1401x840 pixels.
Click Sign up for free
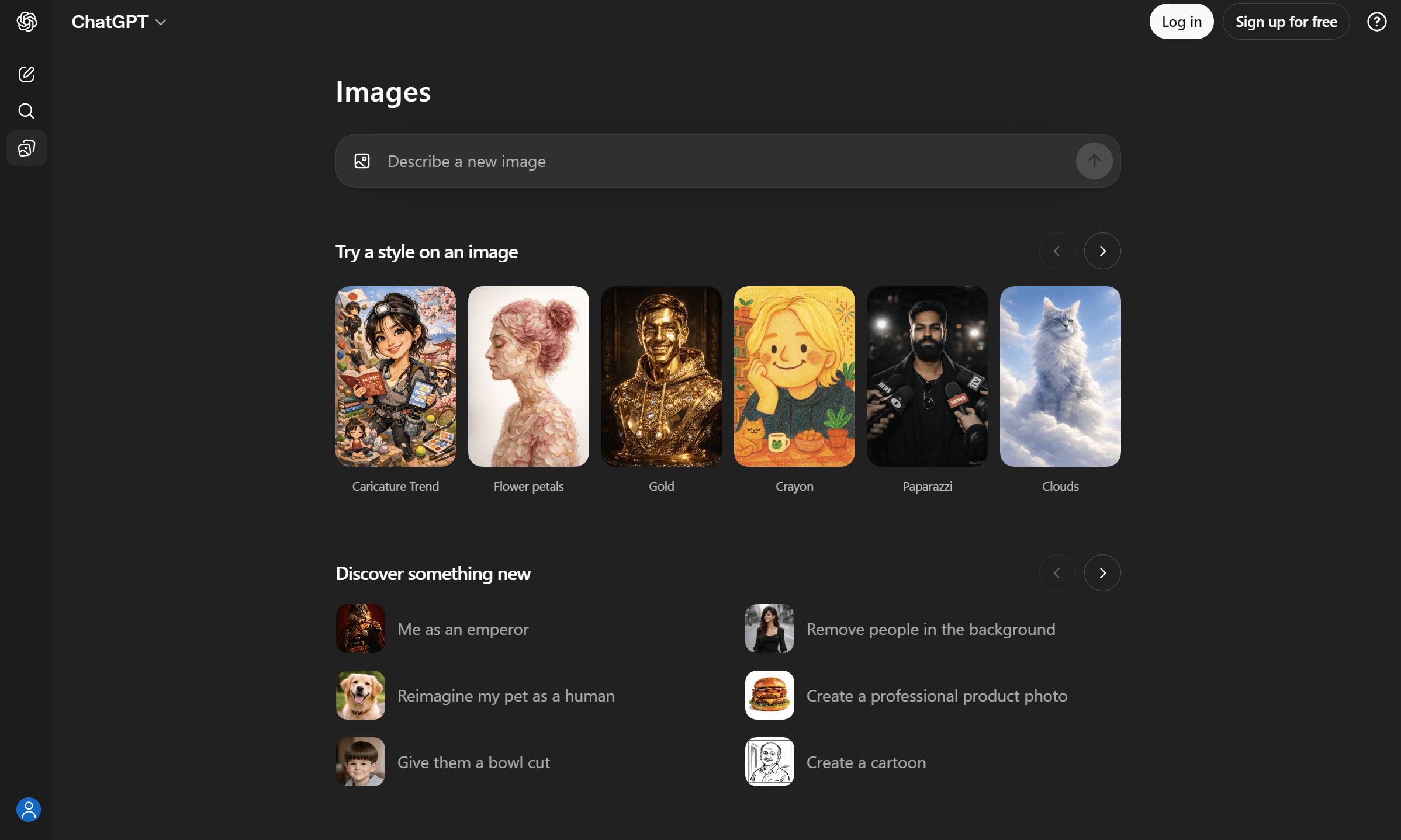(x=1286, y=22)
